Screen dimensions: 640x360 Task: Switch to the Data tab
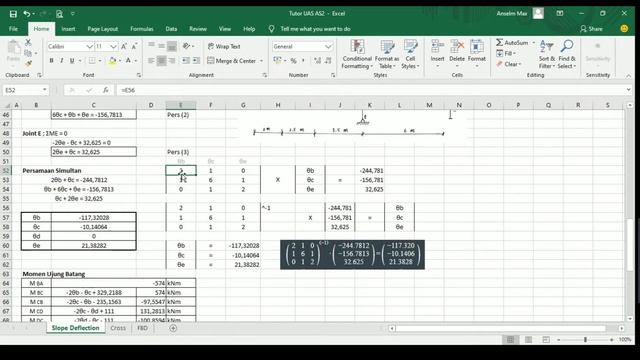(171, 29)
